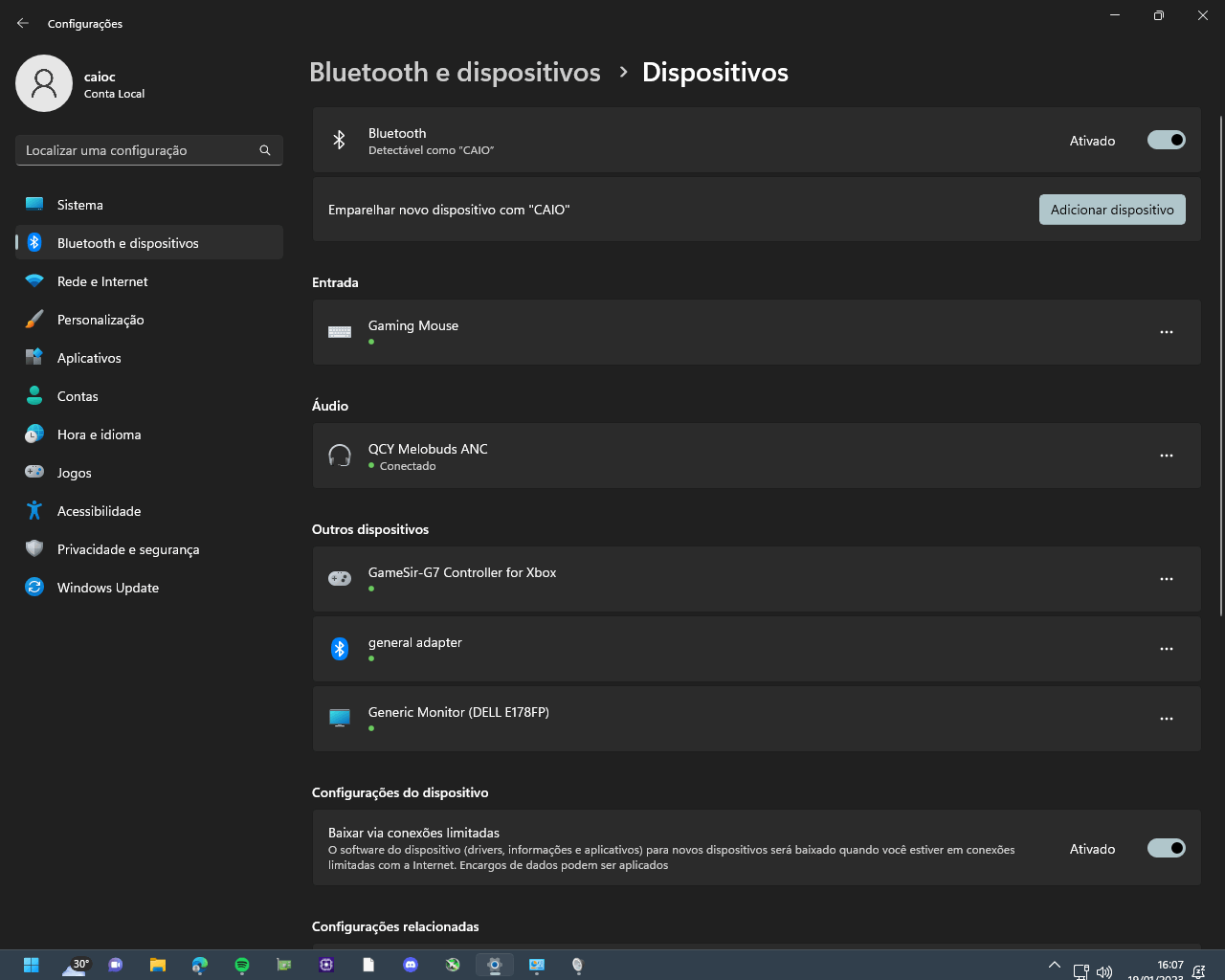Open more options for general adapter

click(x=1166, y=649)
